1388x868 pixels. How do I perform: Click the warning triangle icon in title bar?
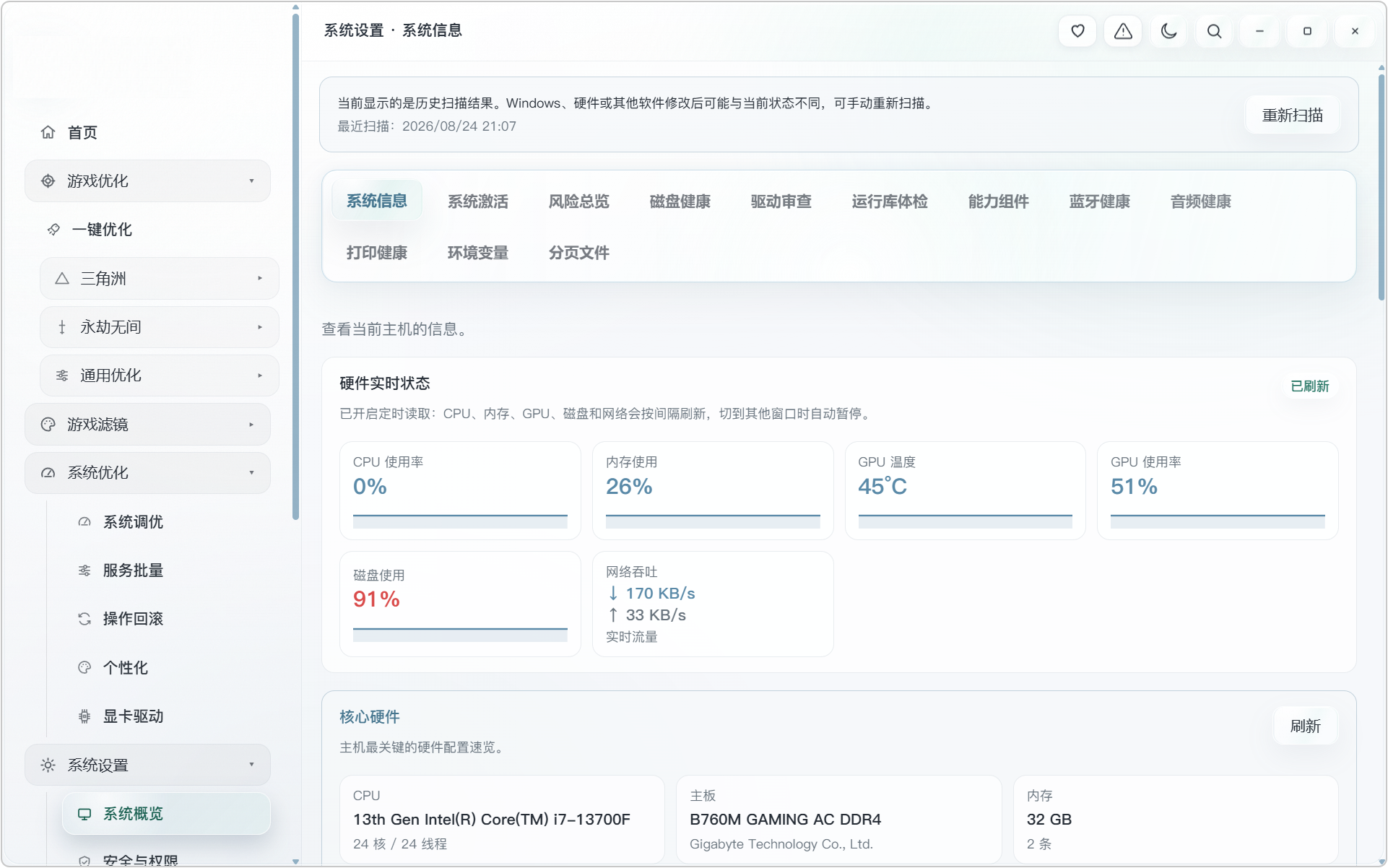pos(1123,31)
